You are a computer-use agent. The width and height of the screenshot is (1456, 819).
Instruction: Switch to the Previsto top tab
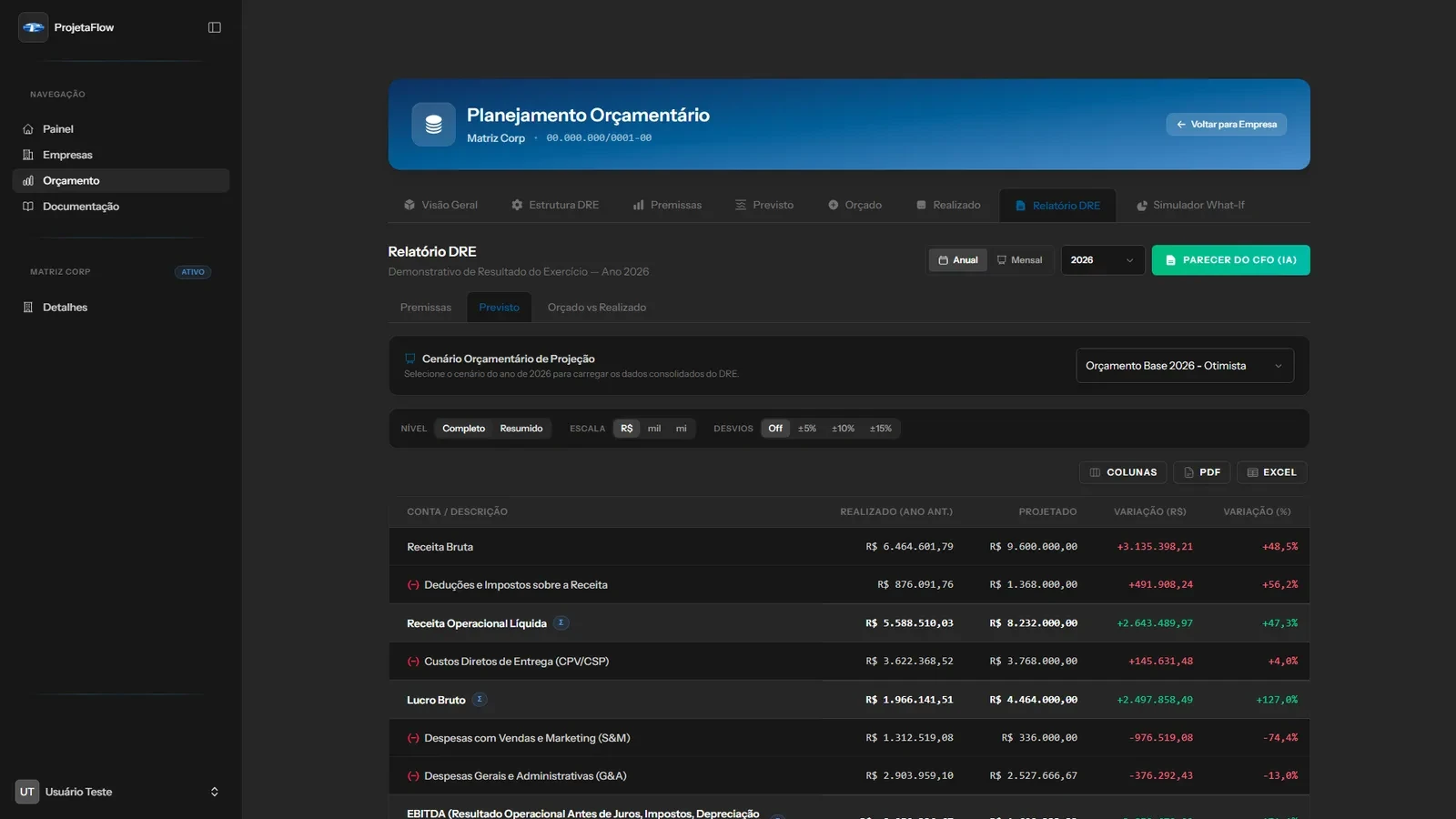764,205
